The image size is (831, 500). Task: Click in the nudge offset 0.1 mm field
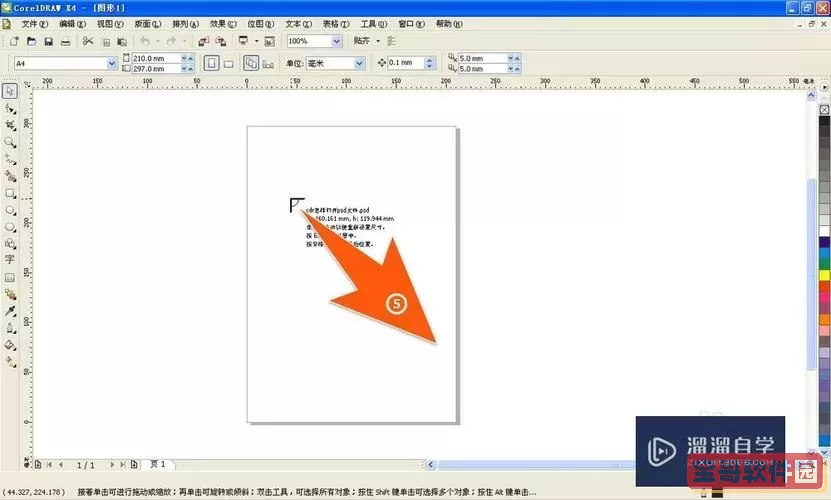coord(406,63)
